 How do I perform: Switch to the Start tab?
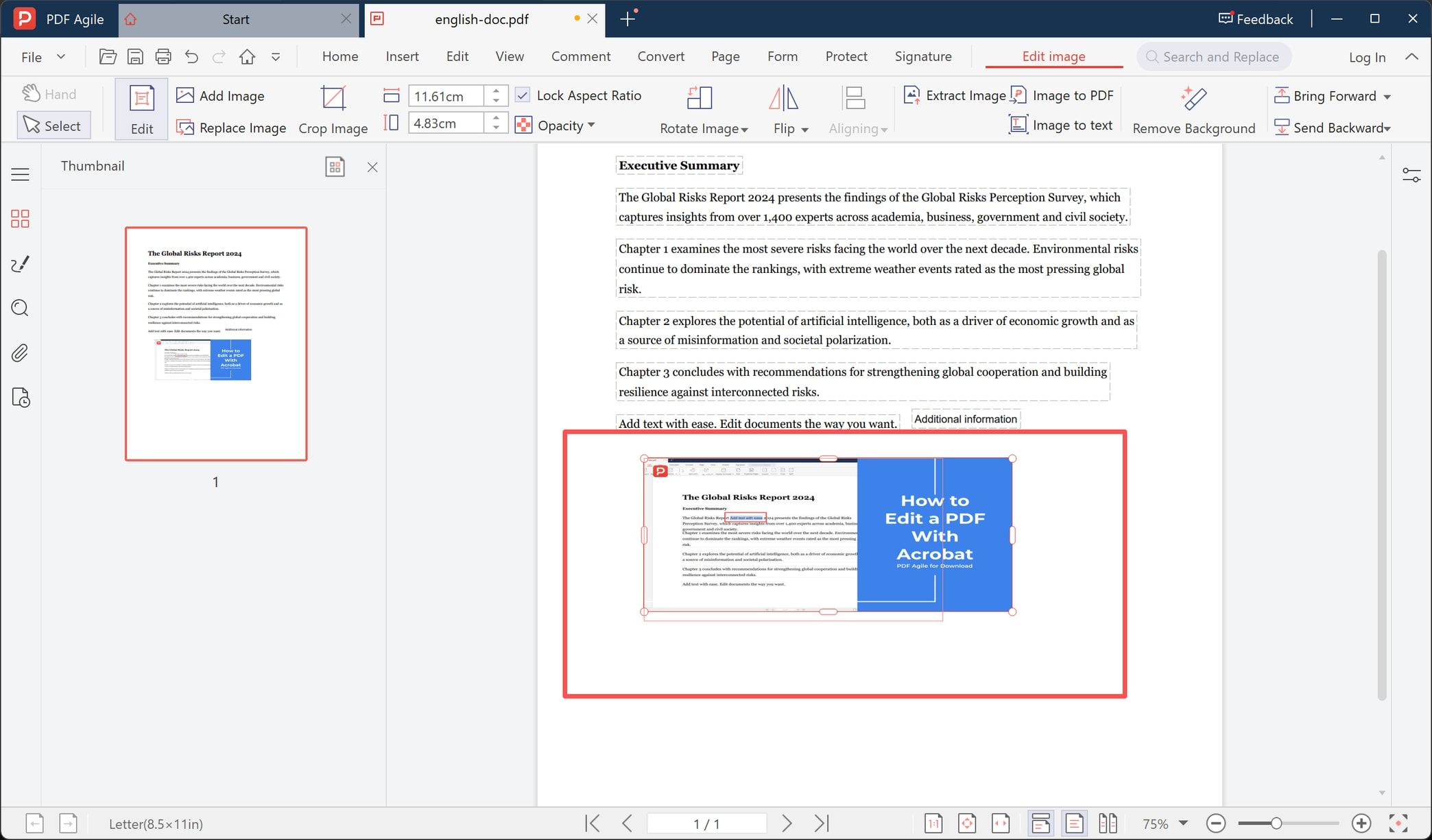236,19
